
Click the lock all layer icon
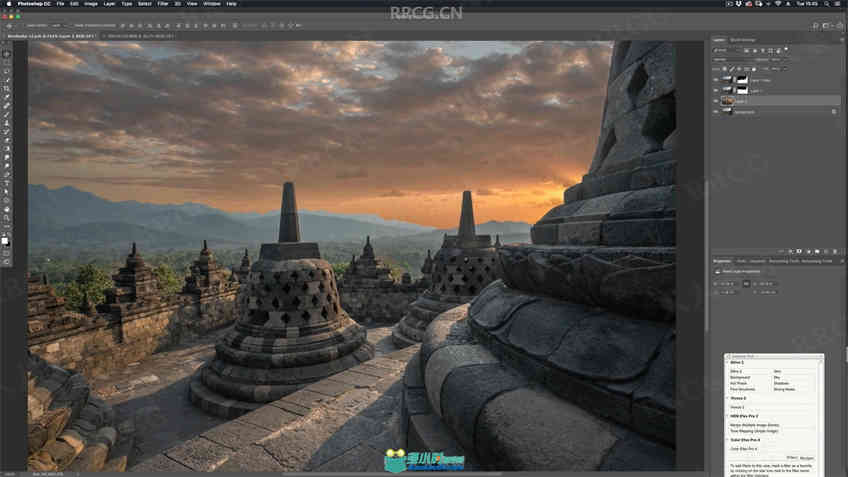point(754,69)
